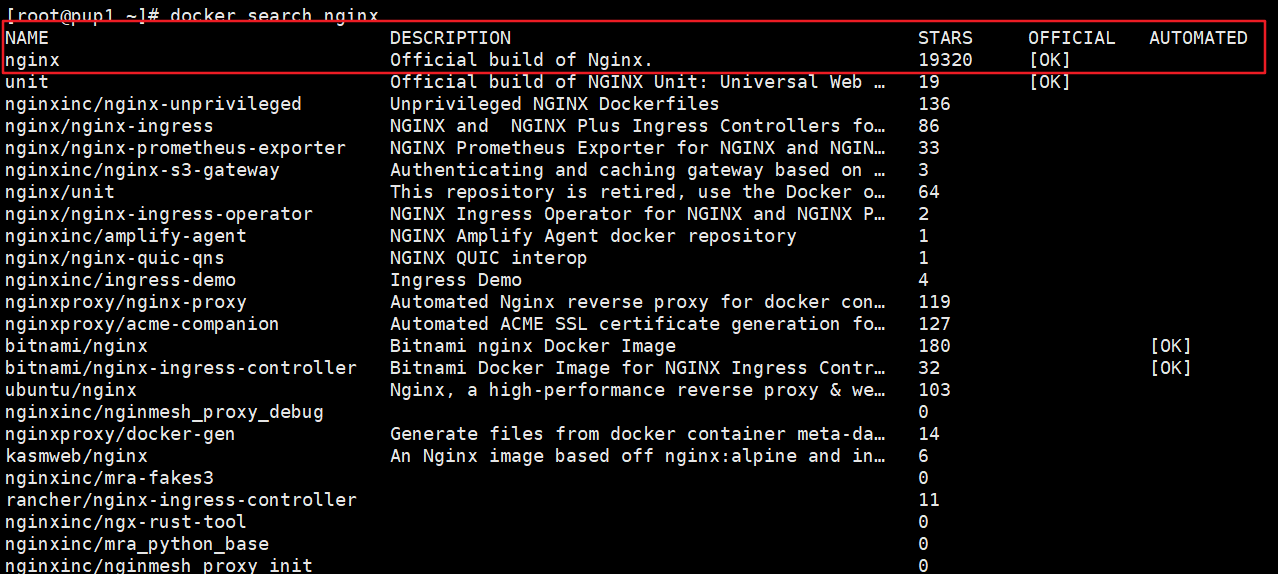Click nginxinc/nginx-s3-gateway image name

pyautogui.click(x=142, y=170)
